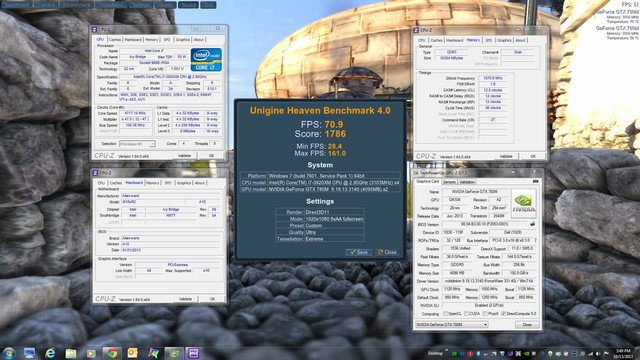Open Google Chrome from the taskbar

(112, 353)
